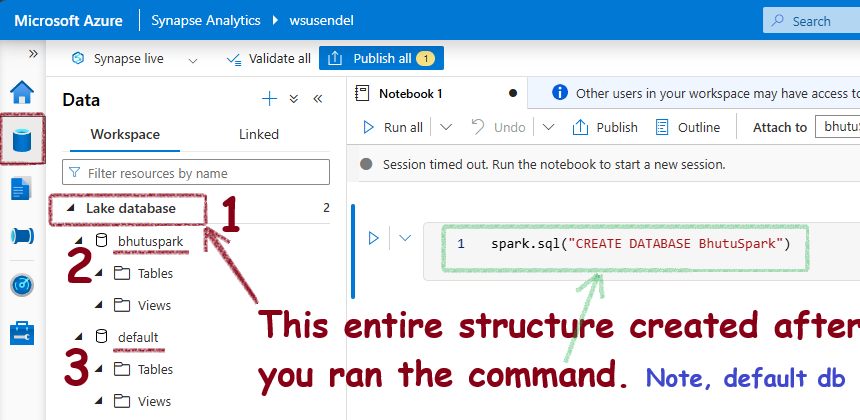Open the Develop hub document icon

[x=21, y=189]
